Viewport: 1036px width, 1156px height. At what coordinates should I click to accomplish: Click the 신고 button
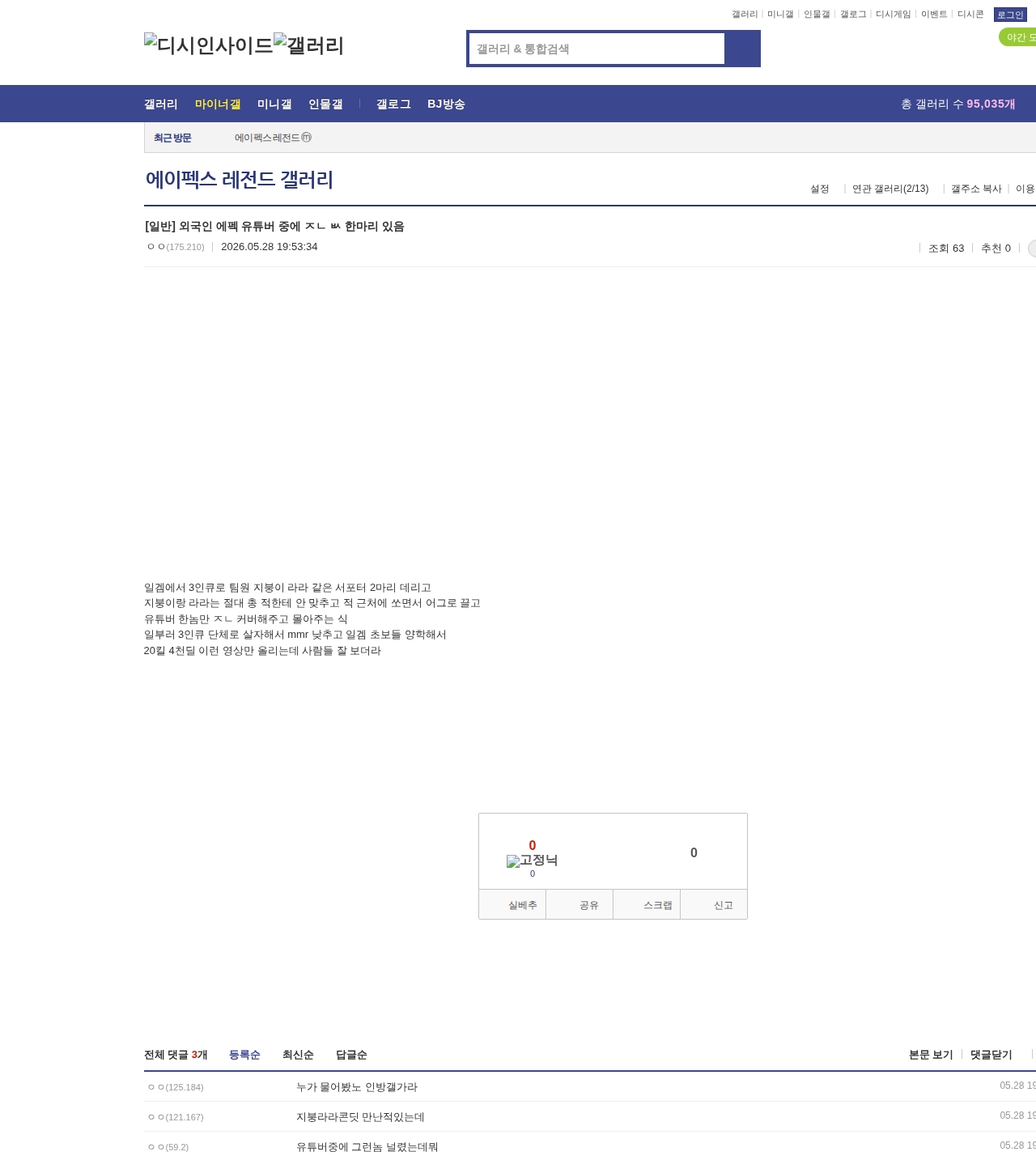point(714,904)
